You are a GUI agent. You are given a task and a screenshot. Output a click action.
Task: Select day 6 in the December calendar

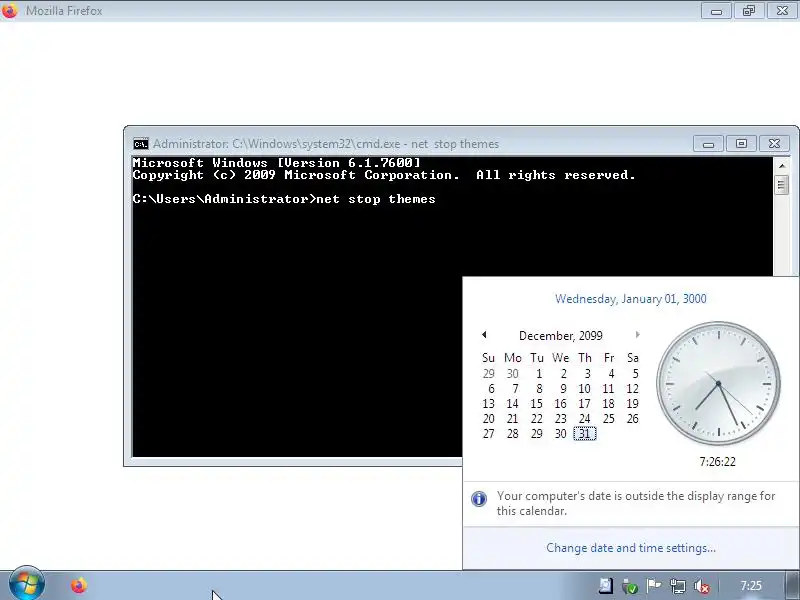point(491,389)
